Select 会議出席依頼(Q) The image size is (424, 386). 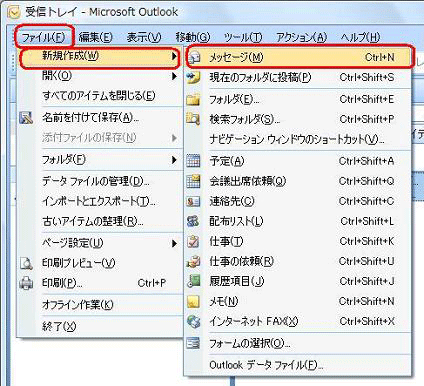298,181
